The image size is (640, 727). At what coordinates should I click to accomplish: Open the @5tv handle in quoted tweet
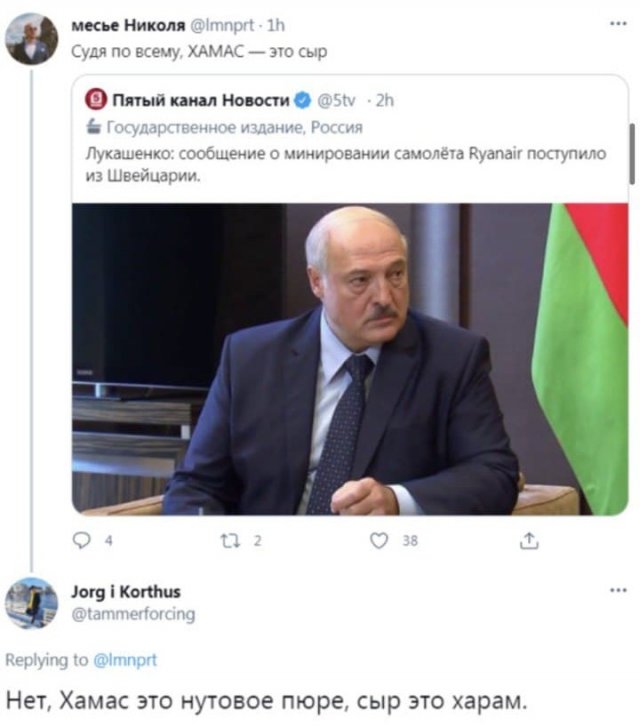(x=337, y=100)
